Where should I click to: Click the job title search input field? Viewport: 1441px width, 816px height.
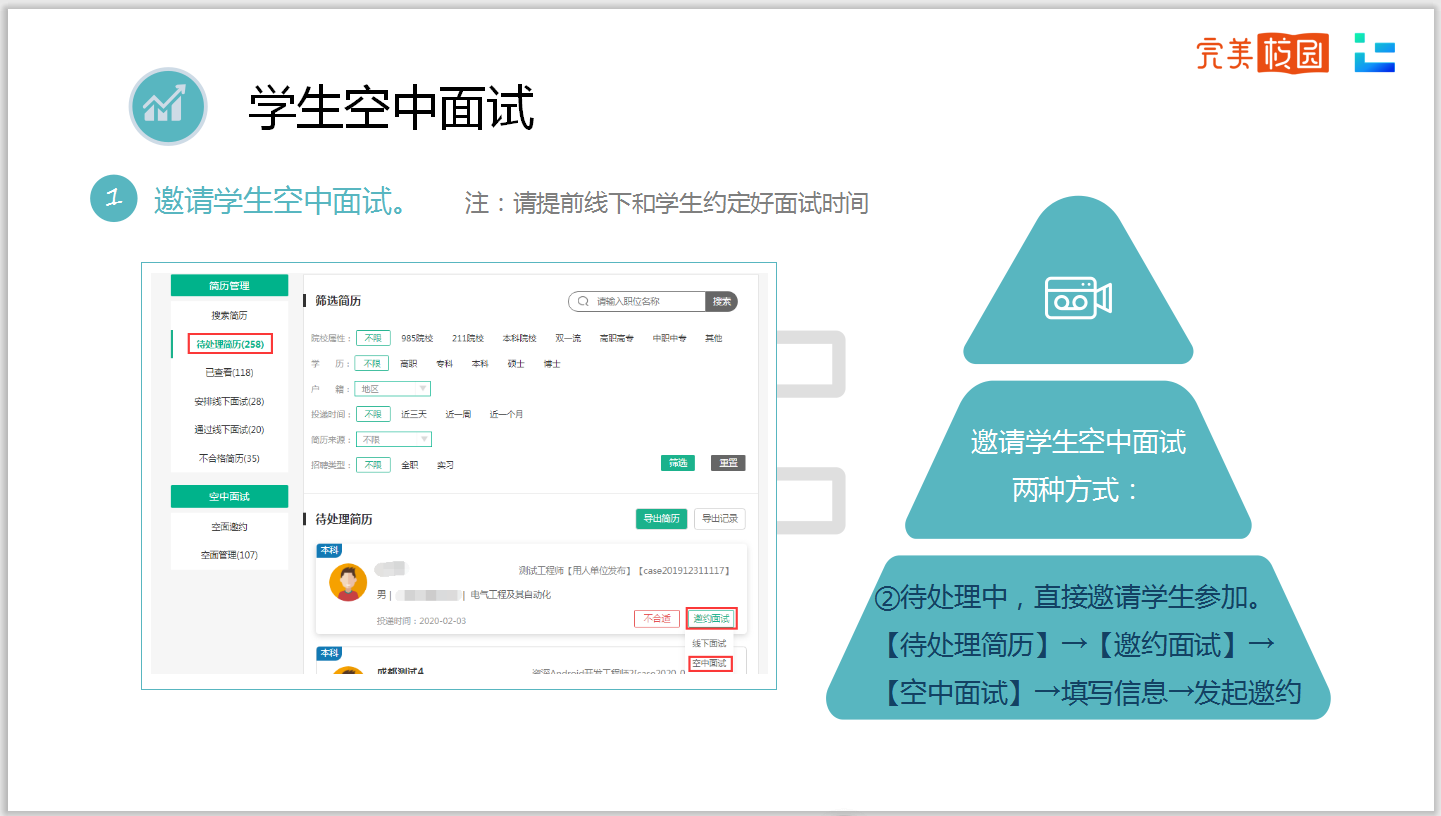(646, 301)
